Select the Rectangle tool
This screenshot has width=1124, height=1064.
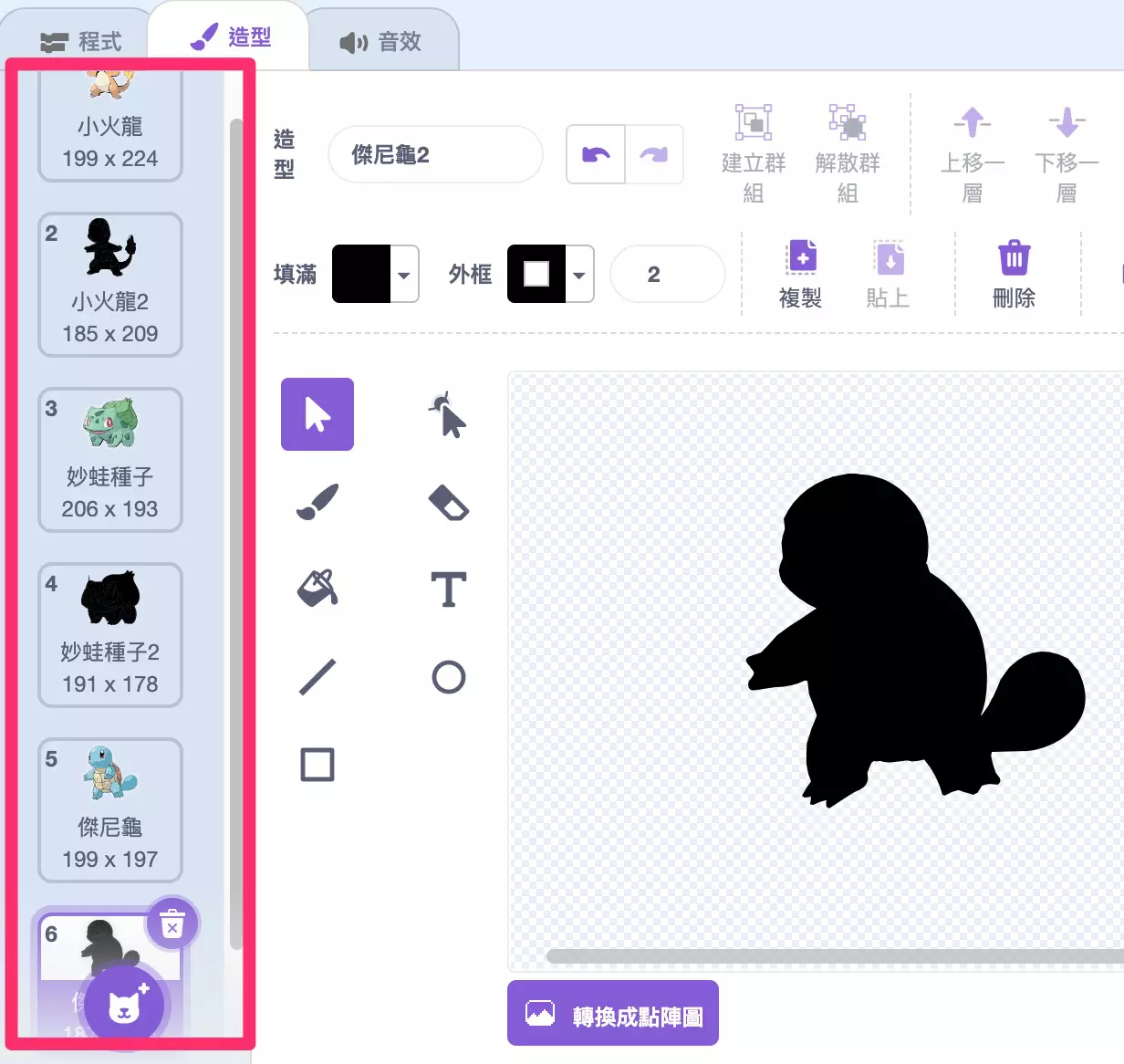pos(317,765)
